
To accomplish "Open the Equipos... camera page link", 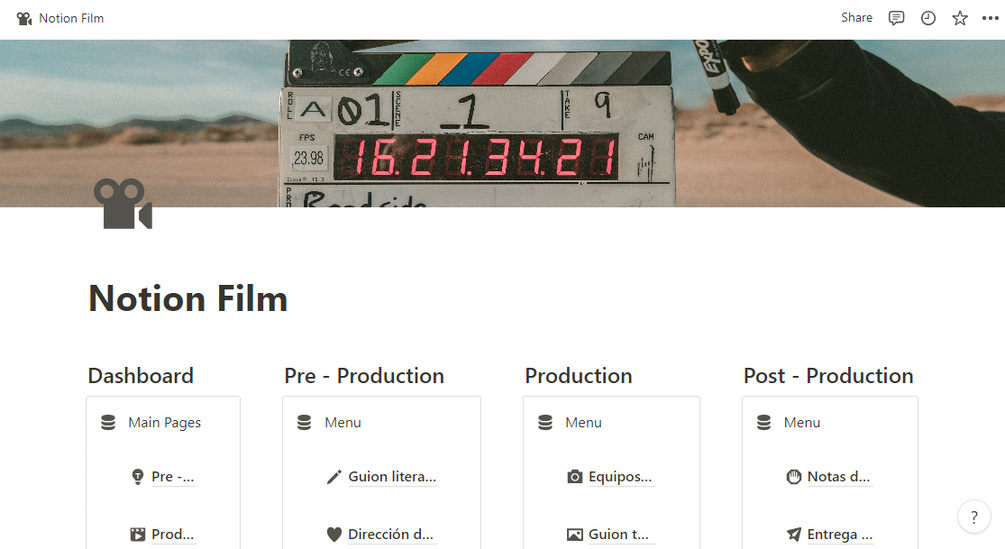I will (619, 477).
